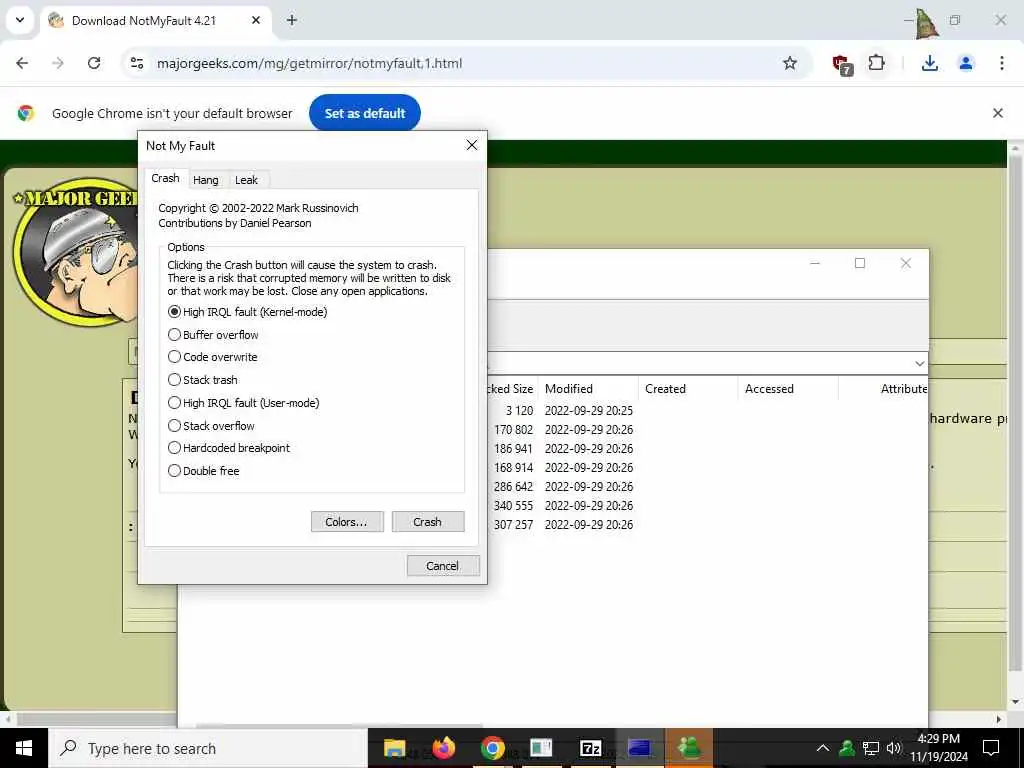
Task: Open the Leak tab
Action: pyautogui.click(x=246, y=180)
